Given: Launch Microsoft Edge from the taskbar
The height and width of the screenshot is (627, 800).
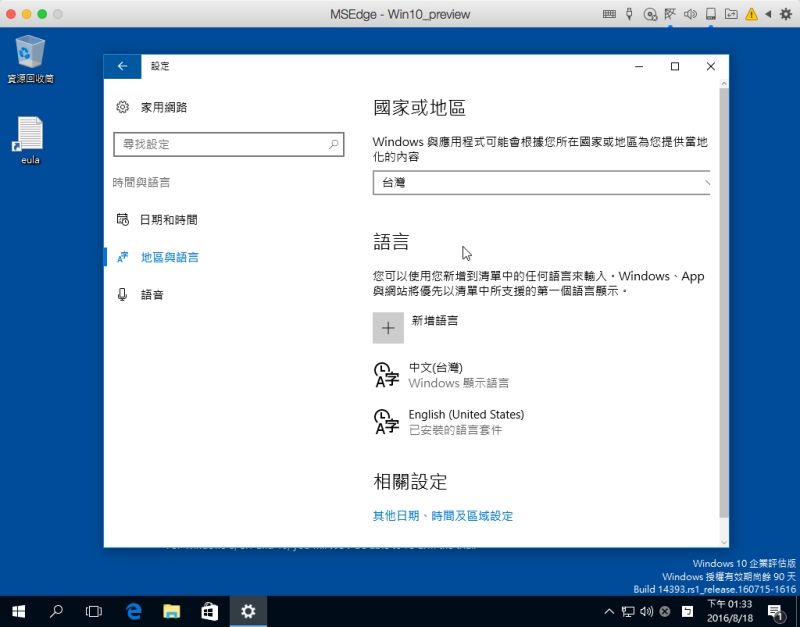Looking at the screenshot, I should (133, 611).
